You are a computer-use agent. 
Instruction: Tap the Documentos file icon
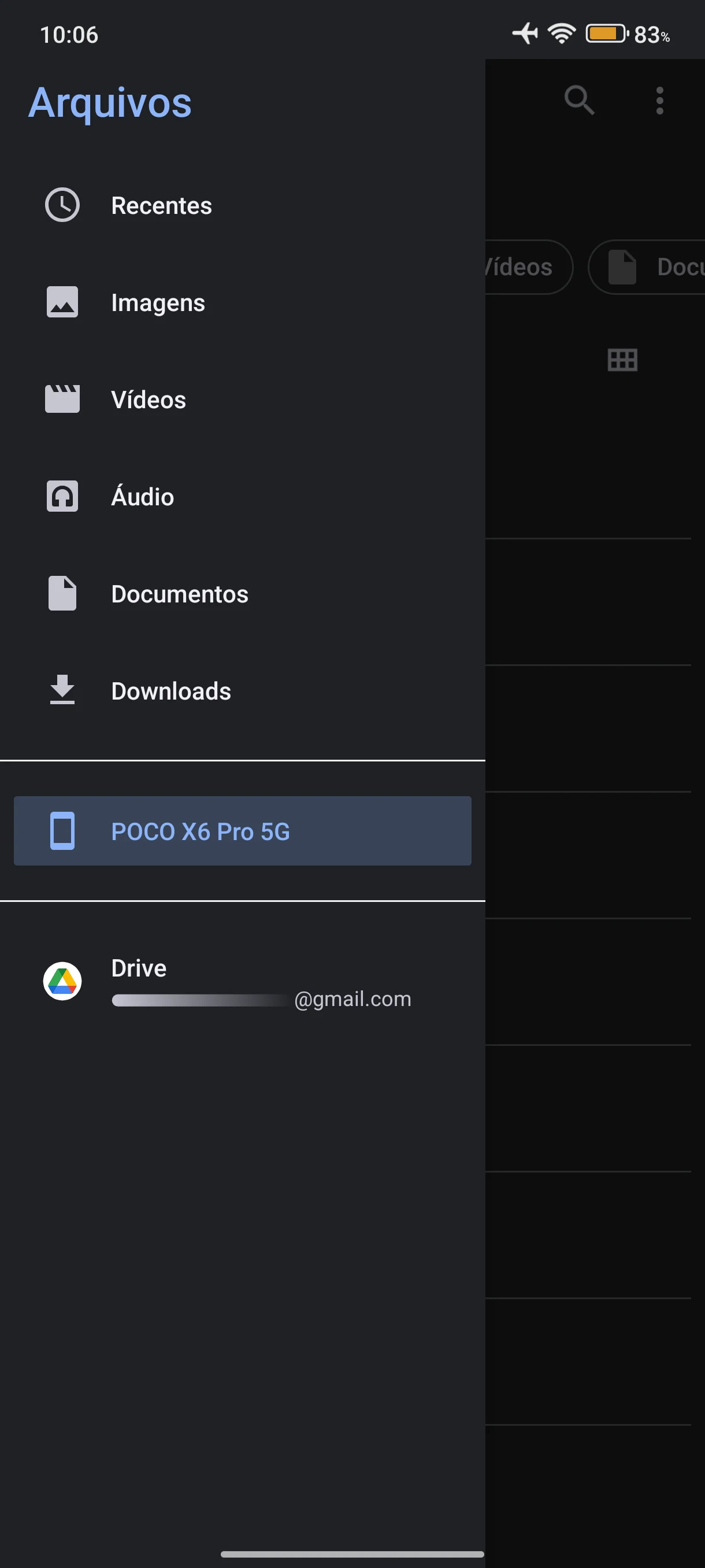click(62, 593)
